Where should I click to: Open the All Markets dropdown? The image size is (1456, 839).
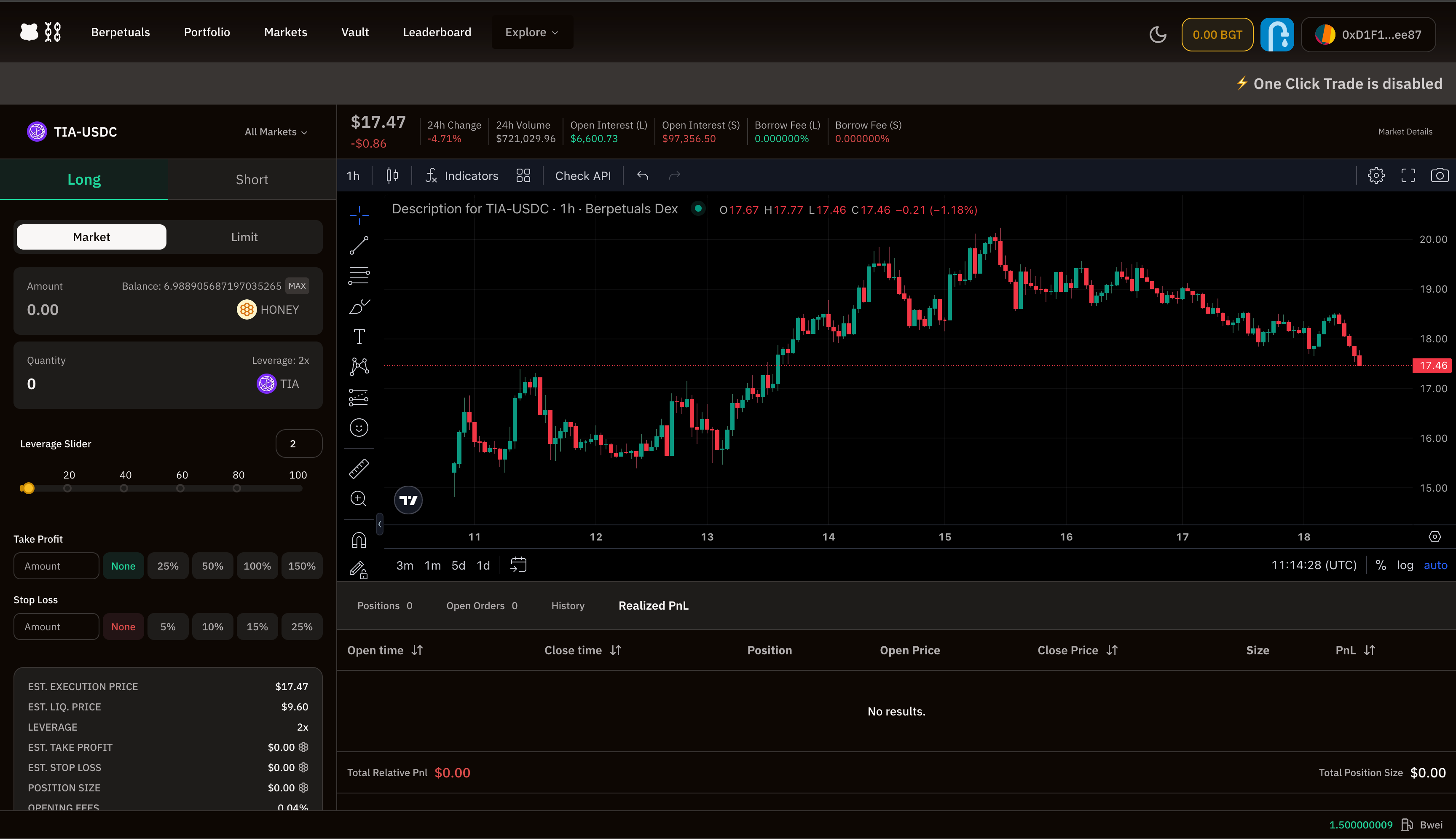[x=276, y=132]
